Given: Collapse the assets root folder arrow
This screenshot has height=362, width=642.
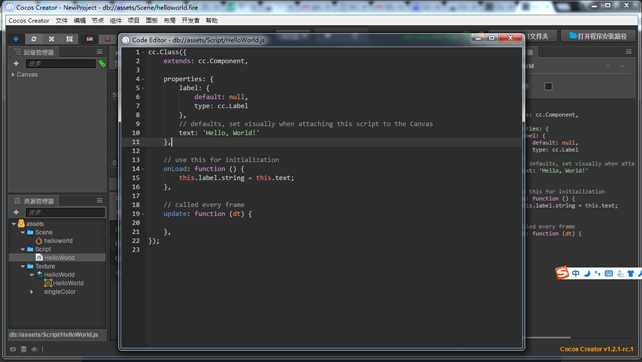Looking at the screenshot, I should 14,224.
